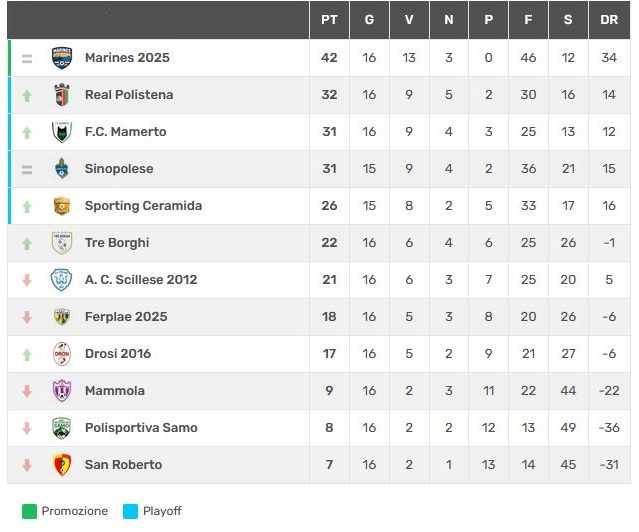
Task: Click the Drosi 2016 club logo
Action: [x=62, y=354]
